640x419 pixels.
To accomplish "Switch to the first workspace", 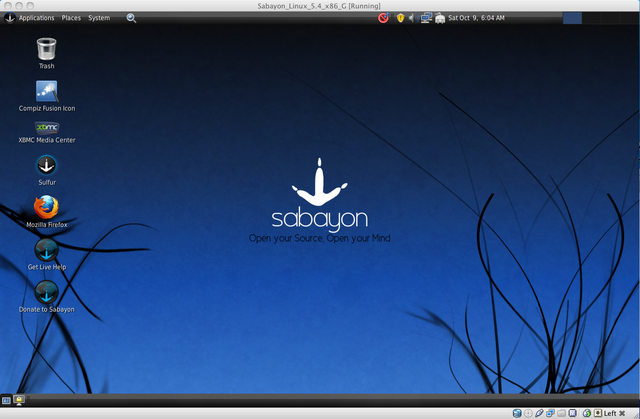I will [572, 18].
